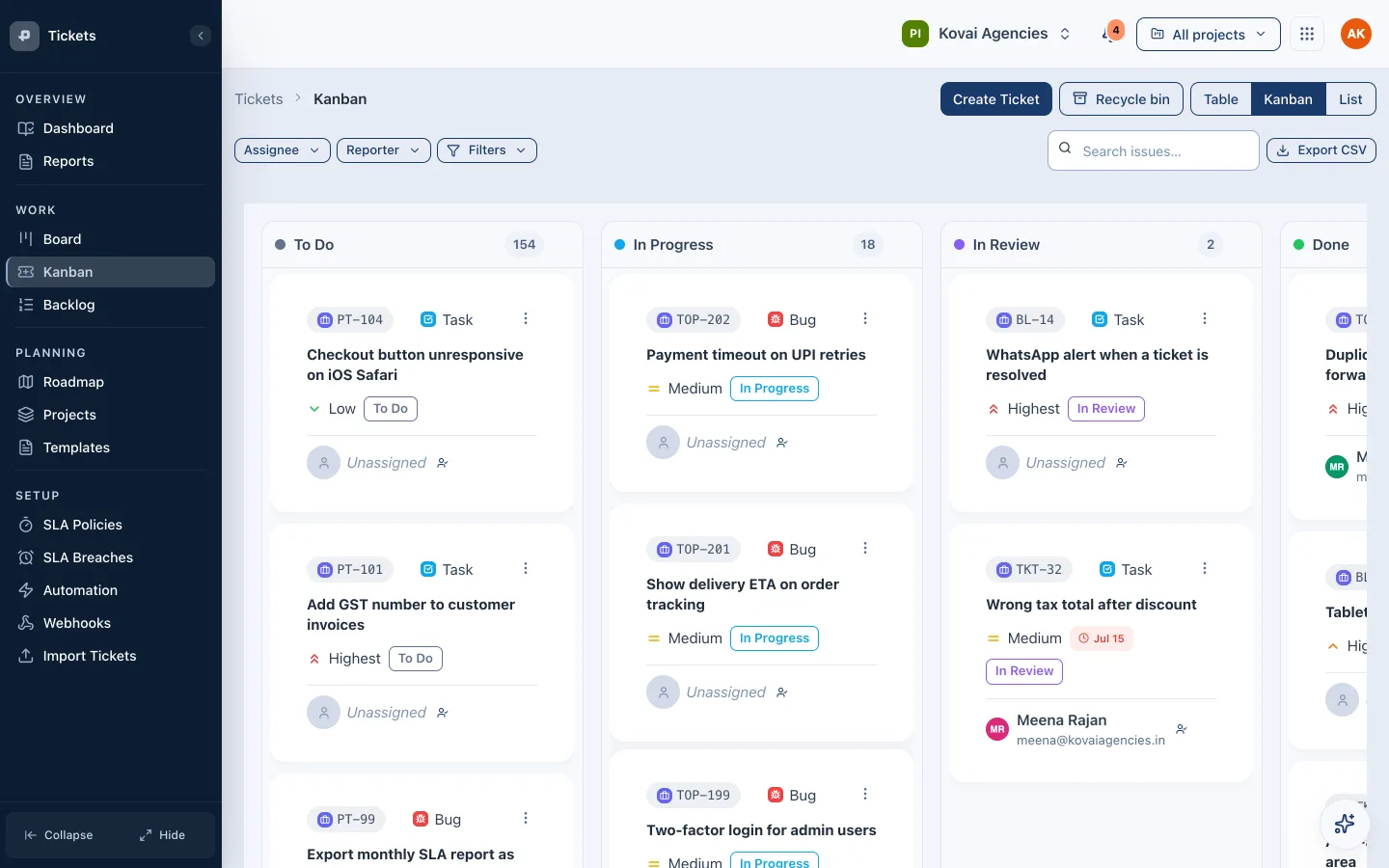Viewport: 1389px width, 868px height.
Task: Click the To Do status badge on PT-101
Action: pyautogui.click(x=416, y=659)
